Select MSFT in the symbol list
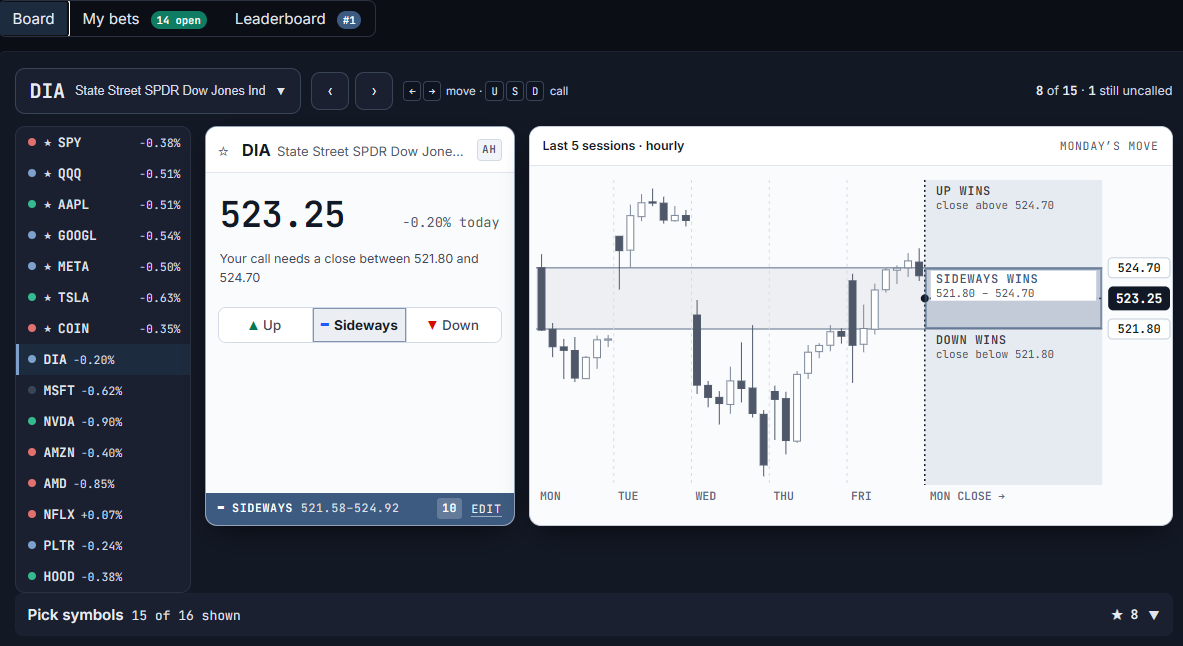Viewport: 1183px width, 646px height. (103, 391)
